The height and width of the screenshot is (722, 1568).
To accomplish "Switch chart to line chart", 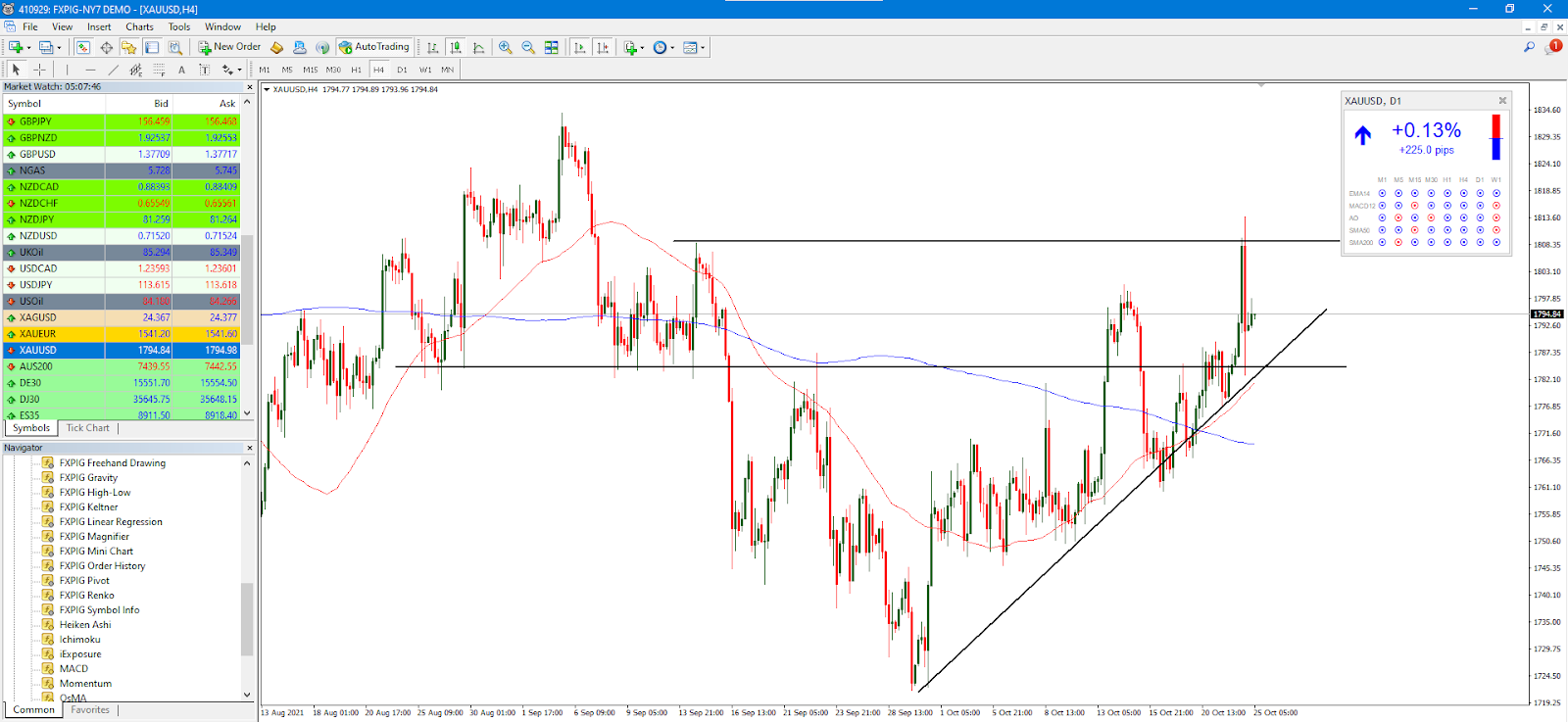I will pos(479,47).
